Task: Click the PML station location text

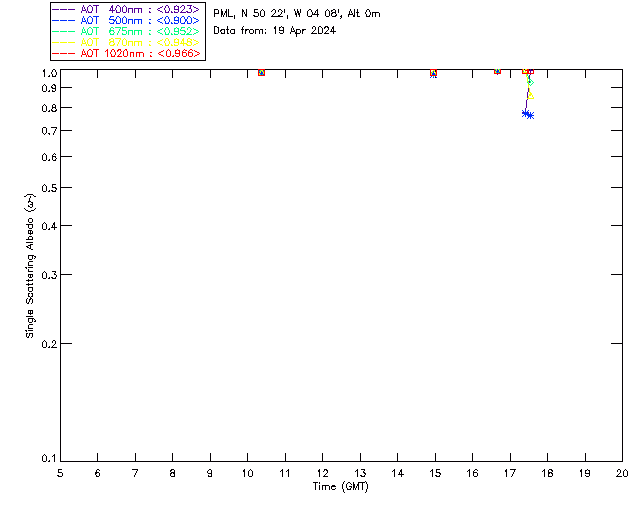Action: pyautogui.click(x=297, y=14)
